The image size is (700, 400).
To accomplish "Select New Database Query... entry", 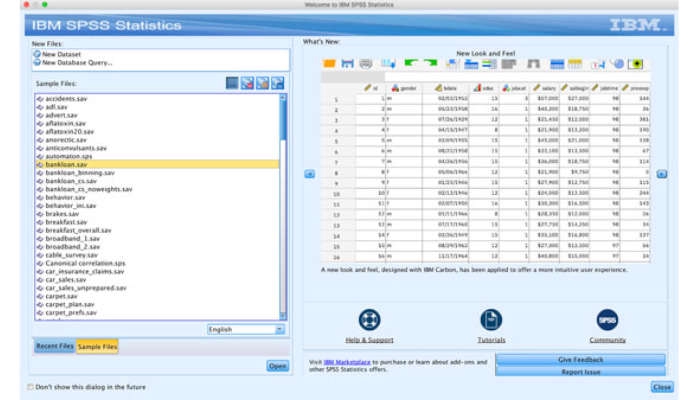I will coord(73,62).
